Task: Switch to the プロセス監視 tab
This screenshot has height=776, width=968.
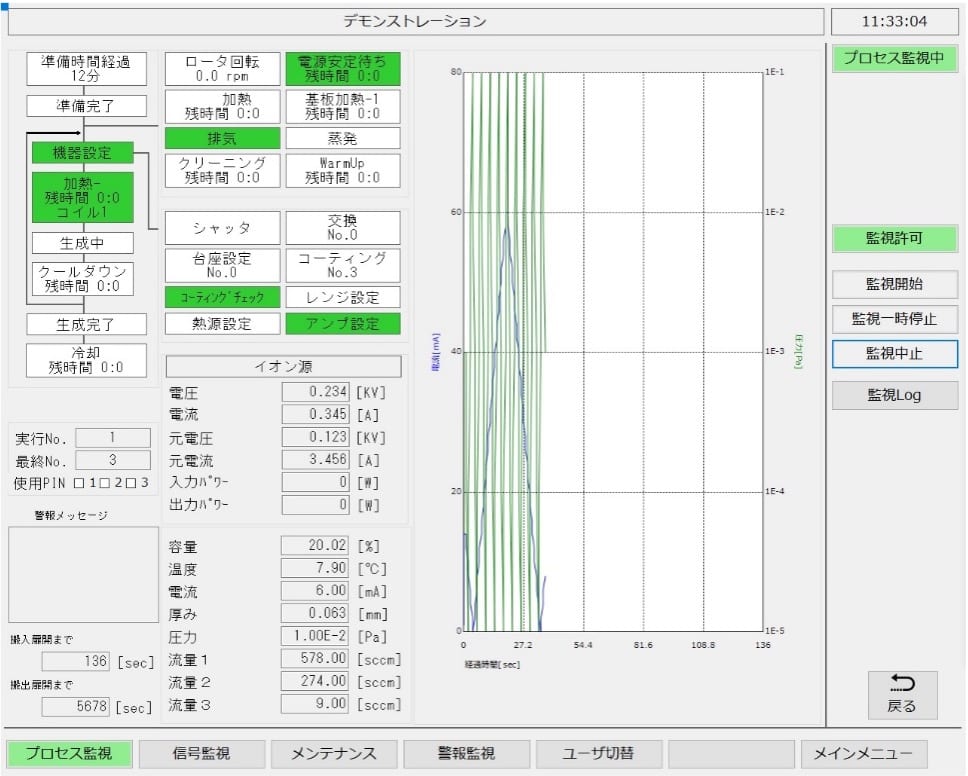Action: (x=69, y=753)
